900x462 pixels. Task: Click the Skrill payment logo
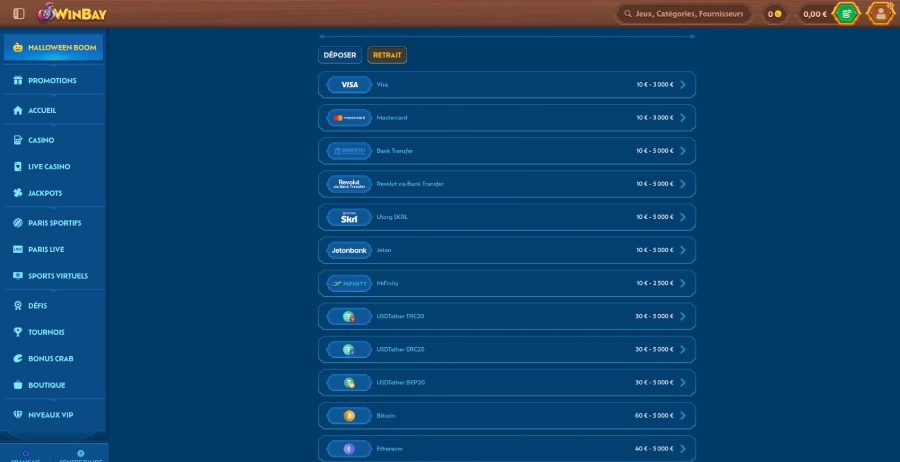coord(349,217)
